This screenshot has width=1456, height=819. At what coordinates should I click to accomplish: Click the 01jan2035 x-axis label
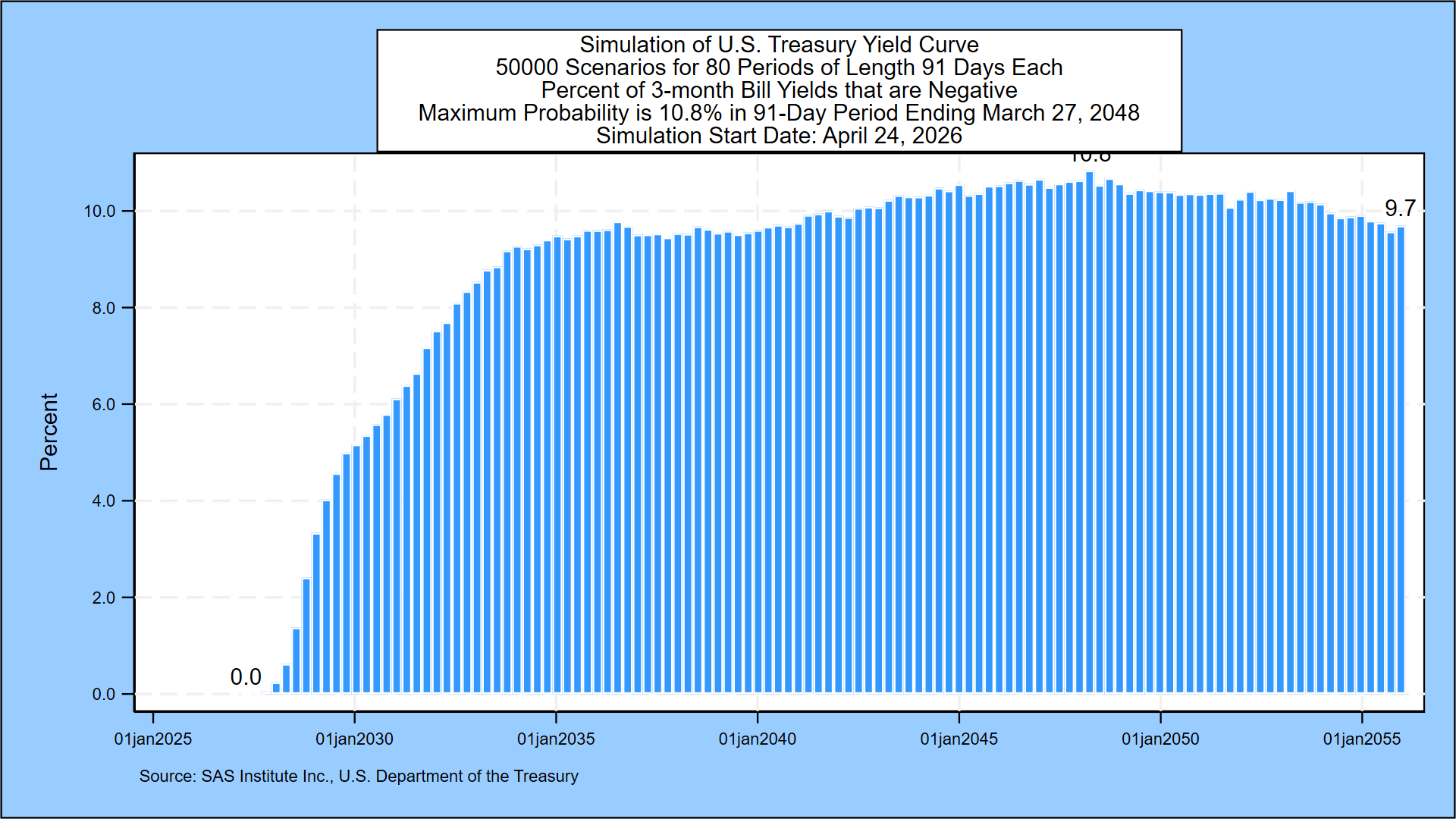556,739
